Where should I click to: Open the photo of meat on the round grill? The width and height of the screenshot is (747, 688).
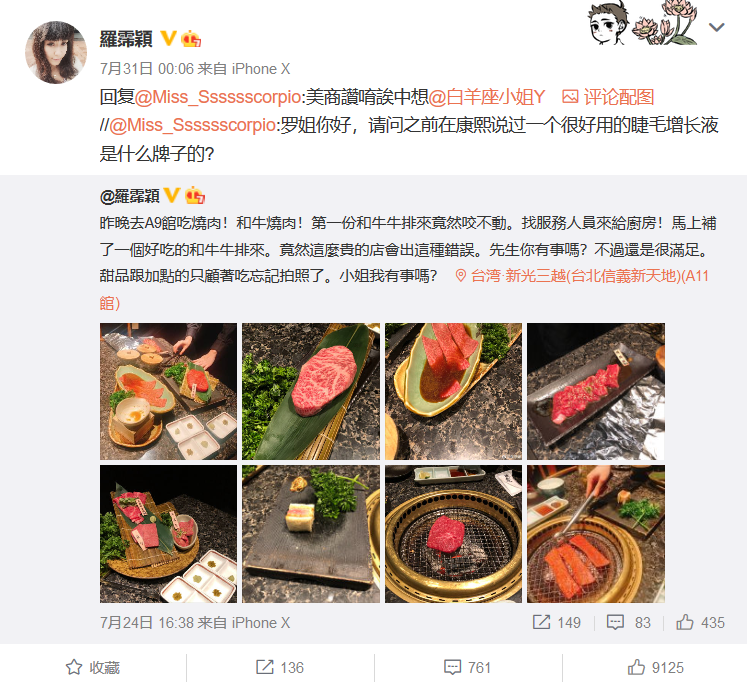tap(453, 534)
